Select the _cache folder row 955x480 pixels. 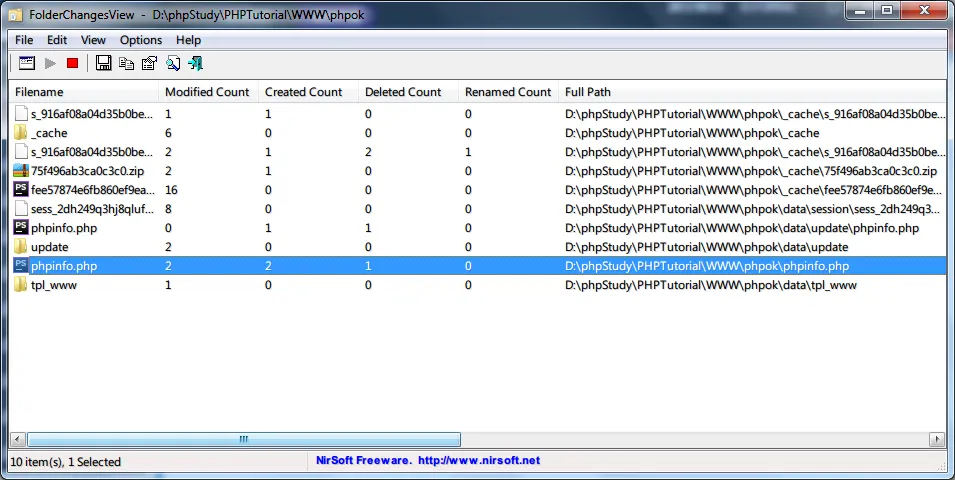click(x=49, y=133)
